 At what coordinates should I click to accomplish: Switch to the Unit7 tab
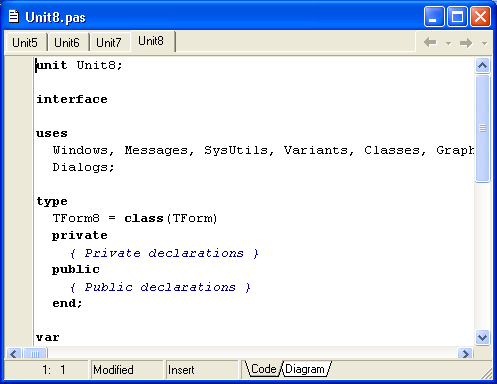tap(109, 42)
